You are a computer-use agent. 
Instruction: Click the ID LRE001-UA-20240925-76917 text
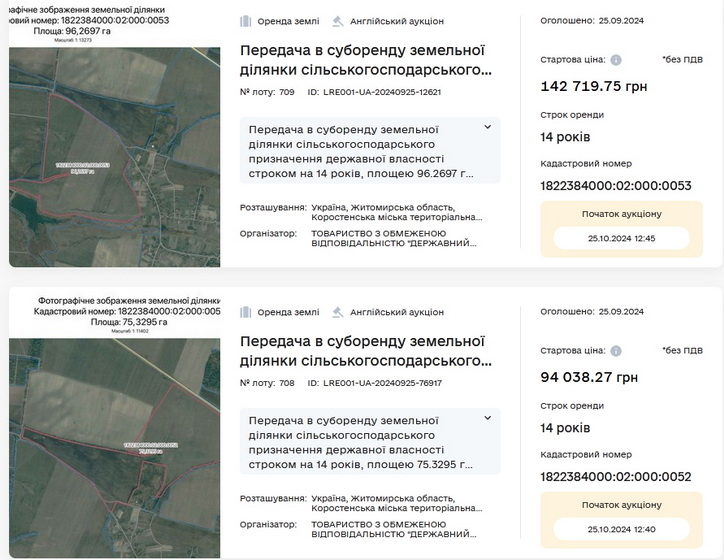tap(374, 383)
